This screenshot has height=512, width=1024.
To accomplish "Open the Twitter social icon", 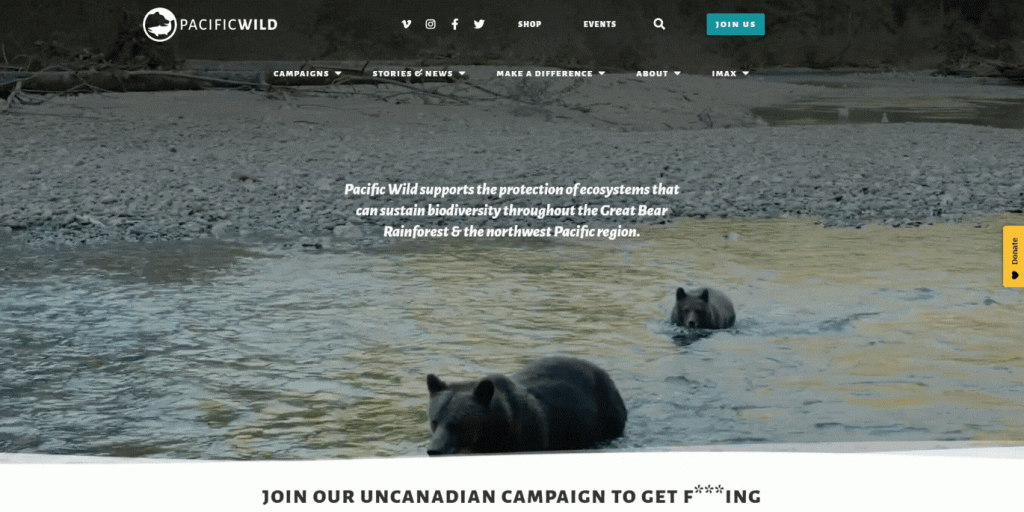I will click(x=479, y=24).
